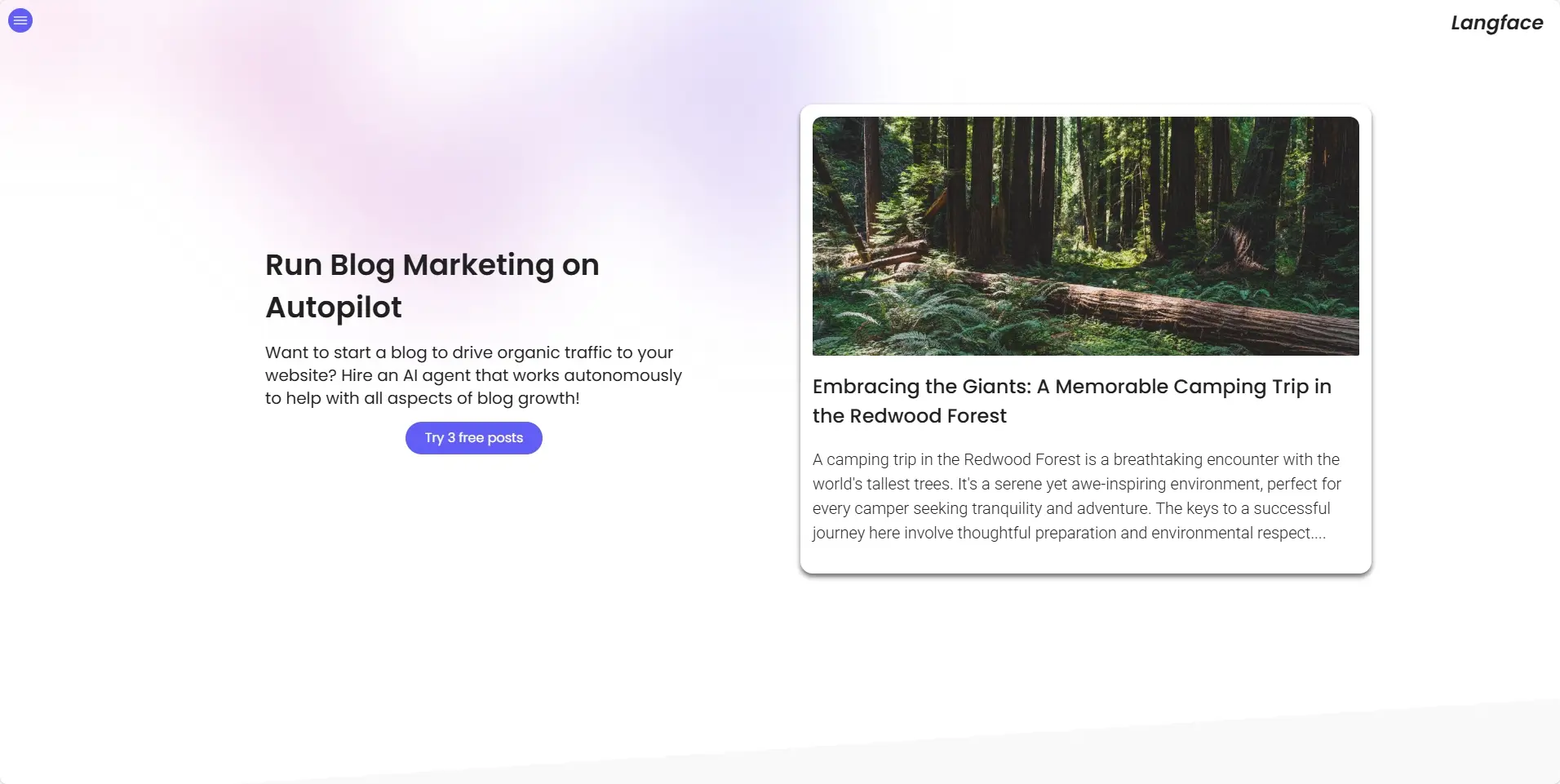Click 'the Redwood Forest' title line
The width and height of the screenshot is (1560, 784).
click(910, 416)
